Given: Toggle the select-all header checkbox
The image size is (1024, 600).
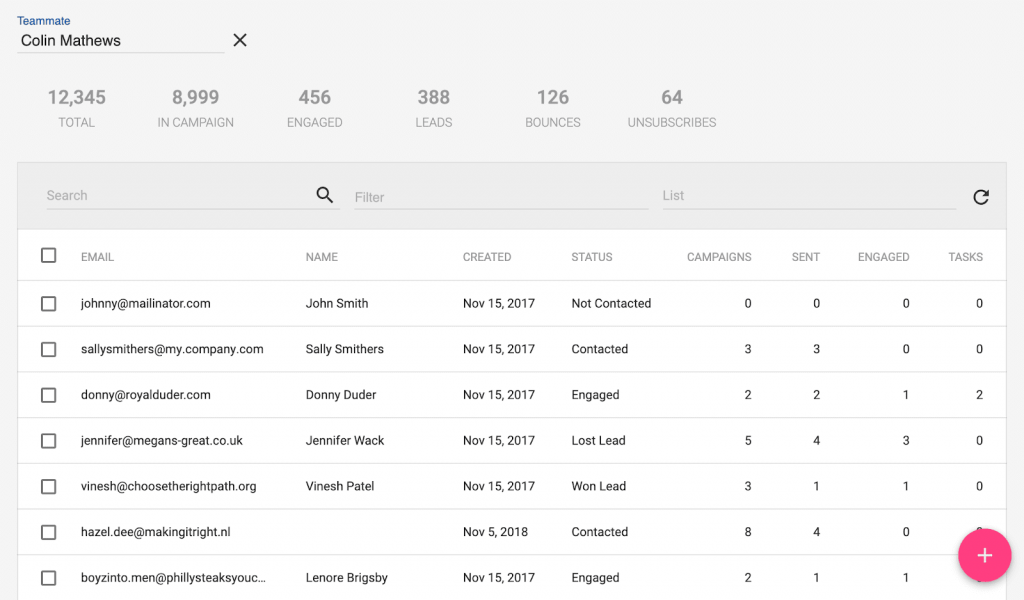Looking at the screenshot, I should [48, 255].
